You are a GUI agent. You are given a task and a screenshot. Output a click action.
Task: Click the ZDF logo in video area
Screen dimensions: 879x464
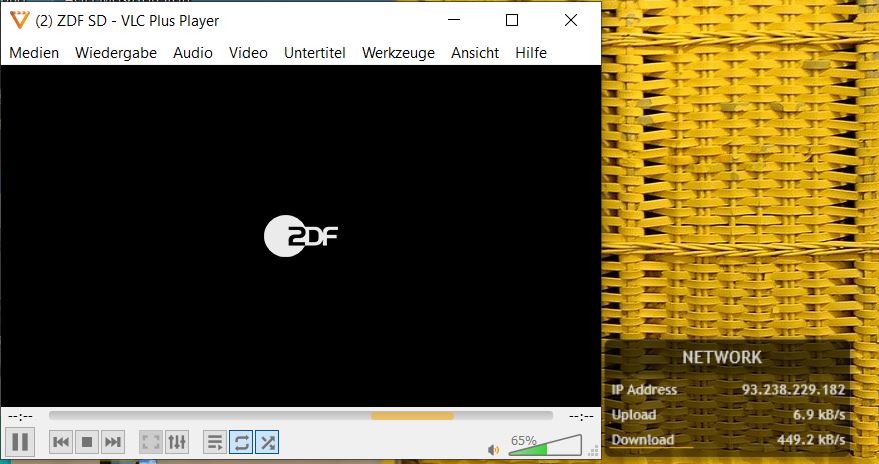(301, 236)
